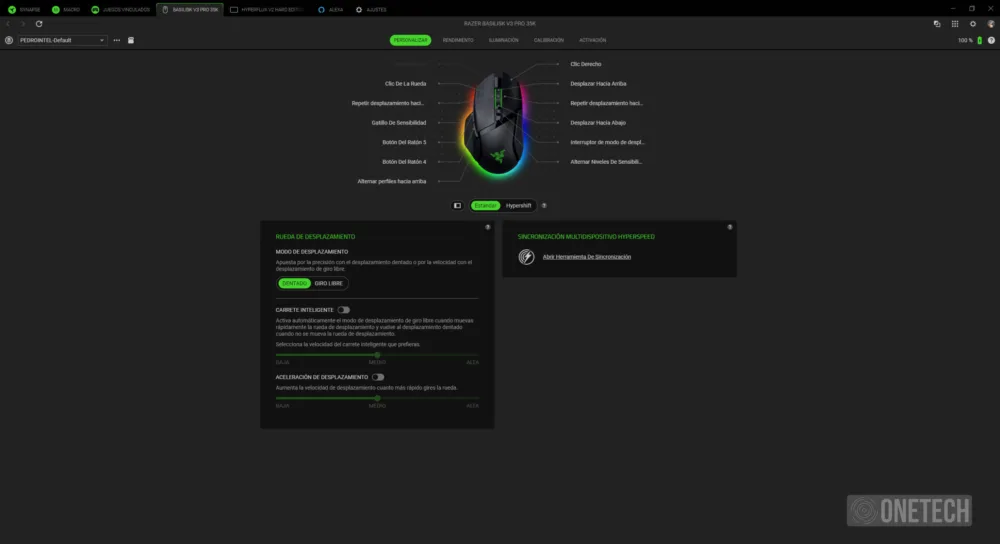Open the modules grid icon
The height and width of the screenshot is (544, 1000).
coord(955,24)
